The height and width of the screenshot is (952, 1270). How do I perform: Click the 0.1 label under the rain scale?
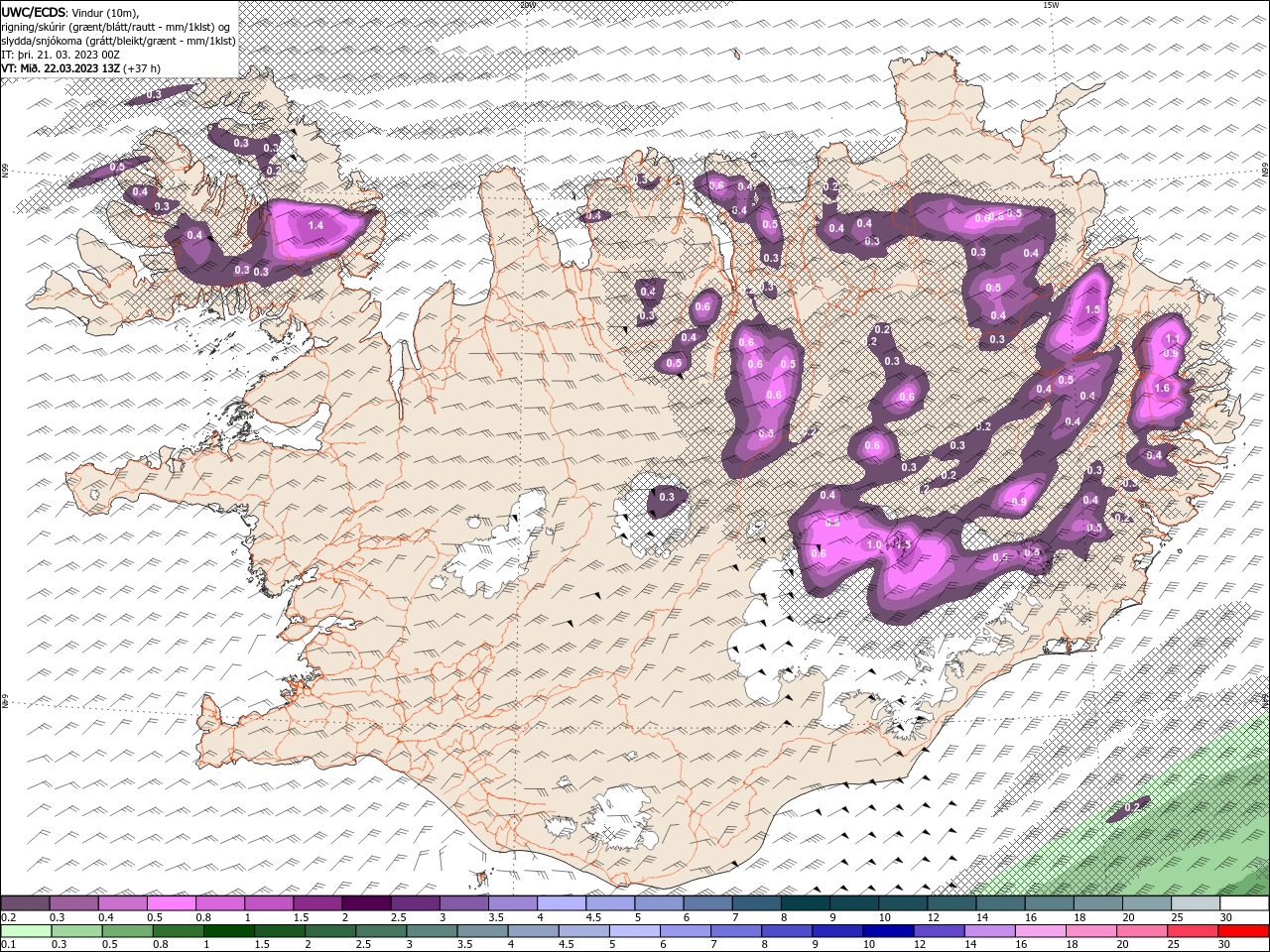pyautogui.click(x=8, y=945)
